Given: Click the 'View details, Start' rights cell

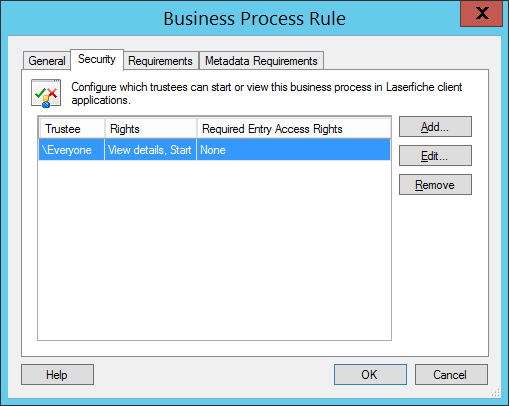Looking at the screenshot, I should tap(150, 150).
